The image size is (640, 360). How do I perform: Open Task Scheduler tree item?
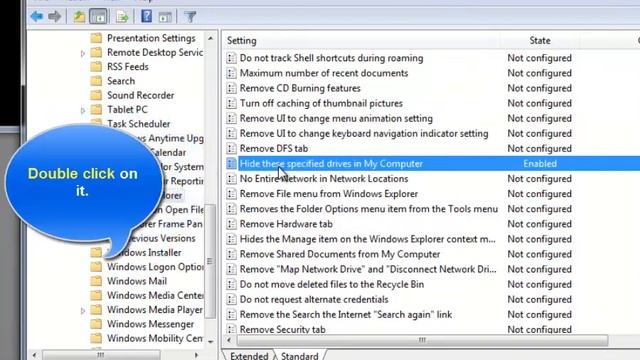pyautogui.click(x=138, y=124)
